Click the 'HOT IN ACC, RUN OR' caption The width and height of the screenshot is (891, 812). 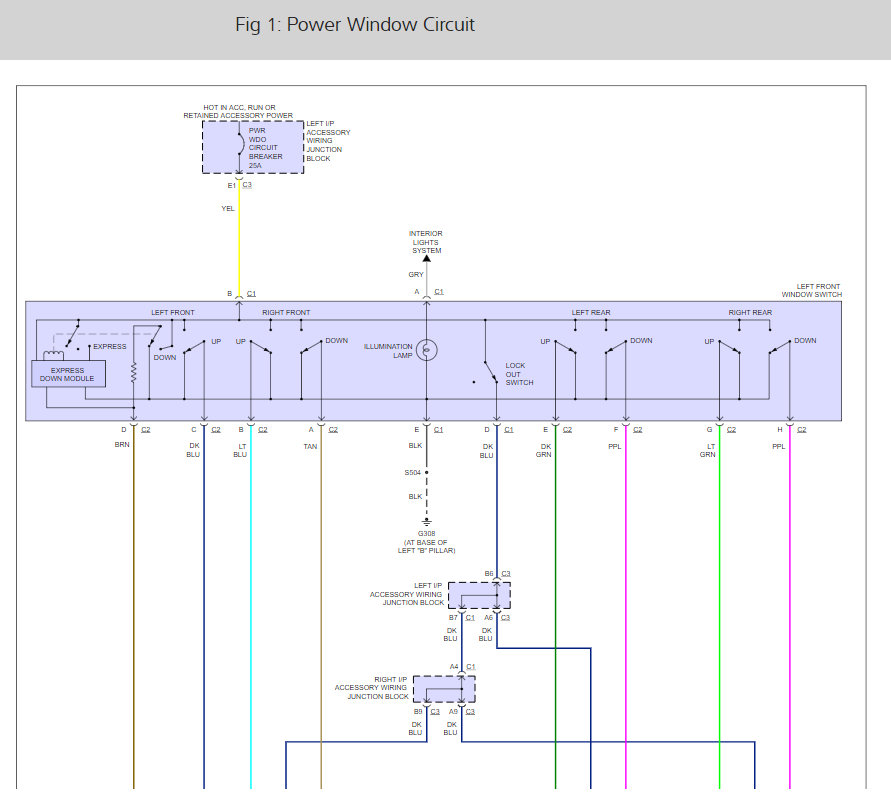[x=239, y=107]
